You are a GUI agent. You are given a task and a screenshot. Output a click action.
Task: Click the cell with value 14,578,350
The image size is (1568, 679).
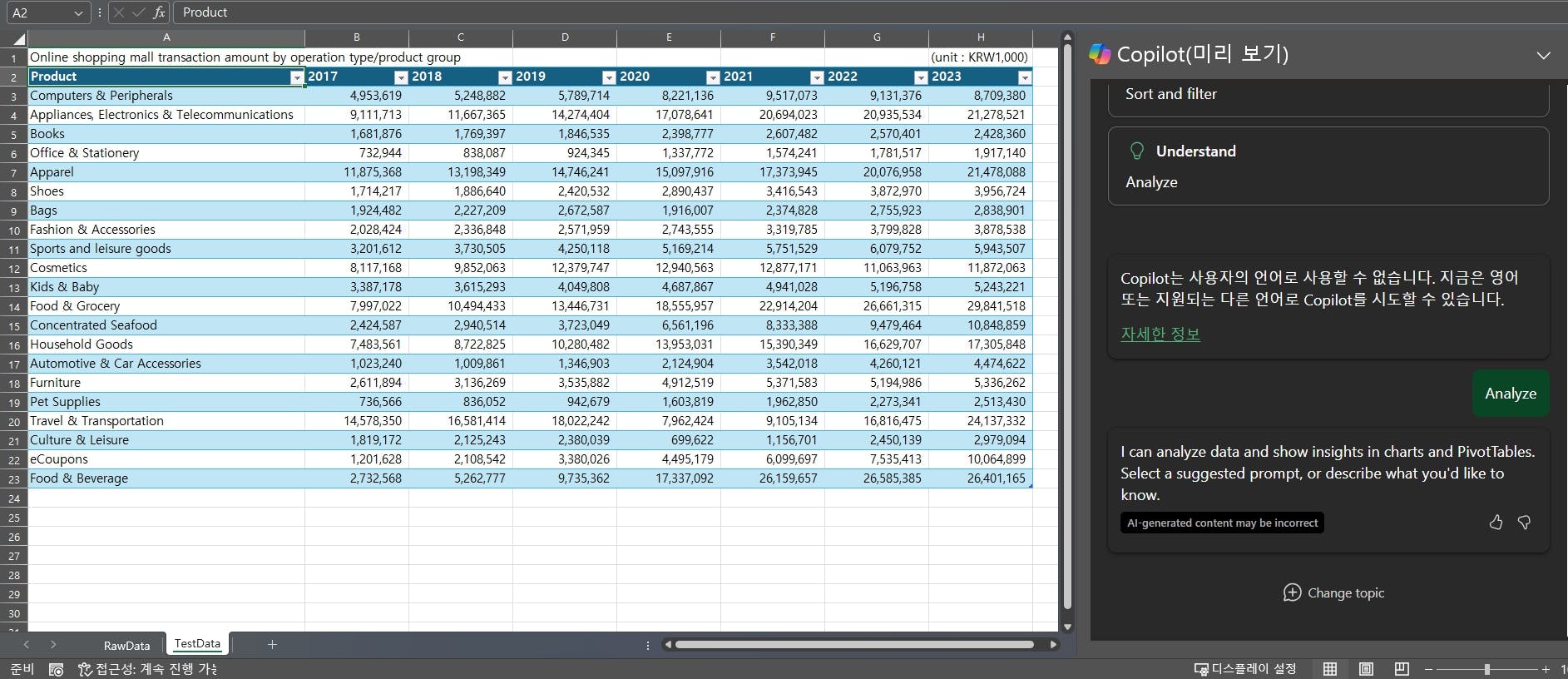tap(357, 421)
